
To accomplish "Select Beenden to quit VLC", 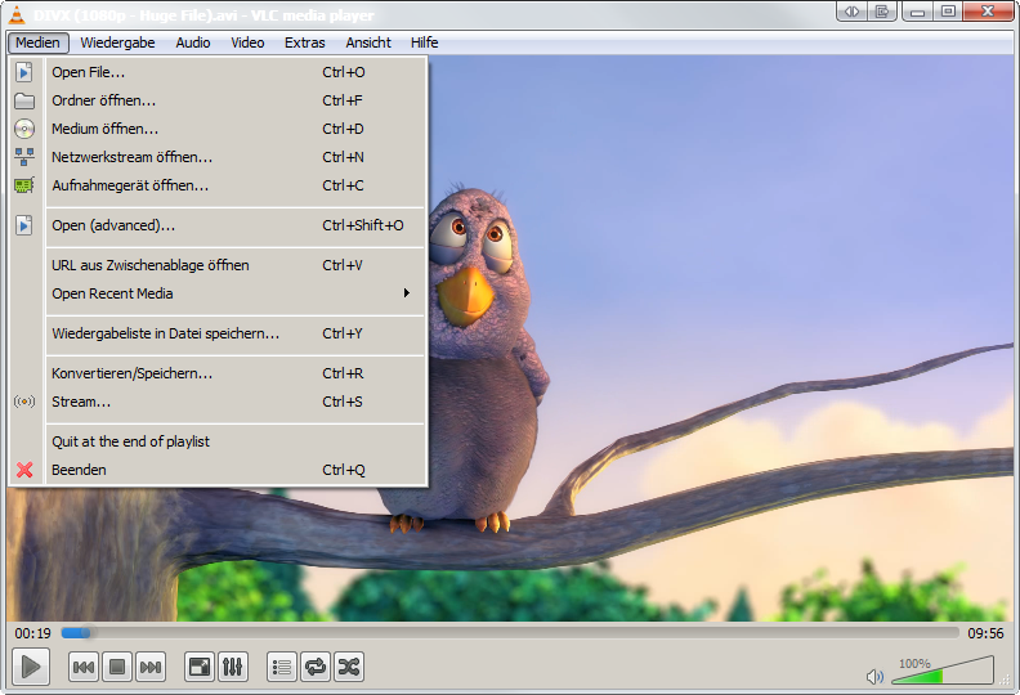I will pos(217,470).
